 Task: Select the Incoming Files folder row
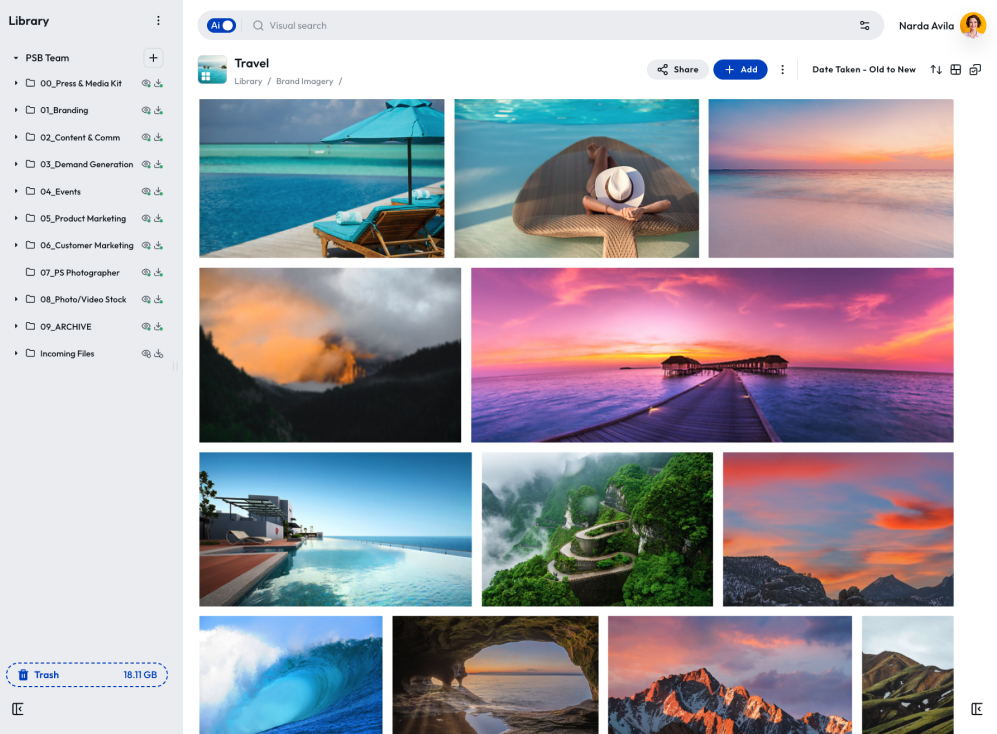[67, 354]
